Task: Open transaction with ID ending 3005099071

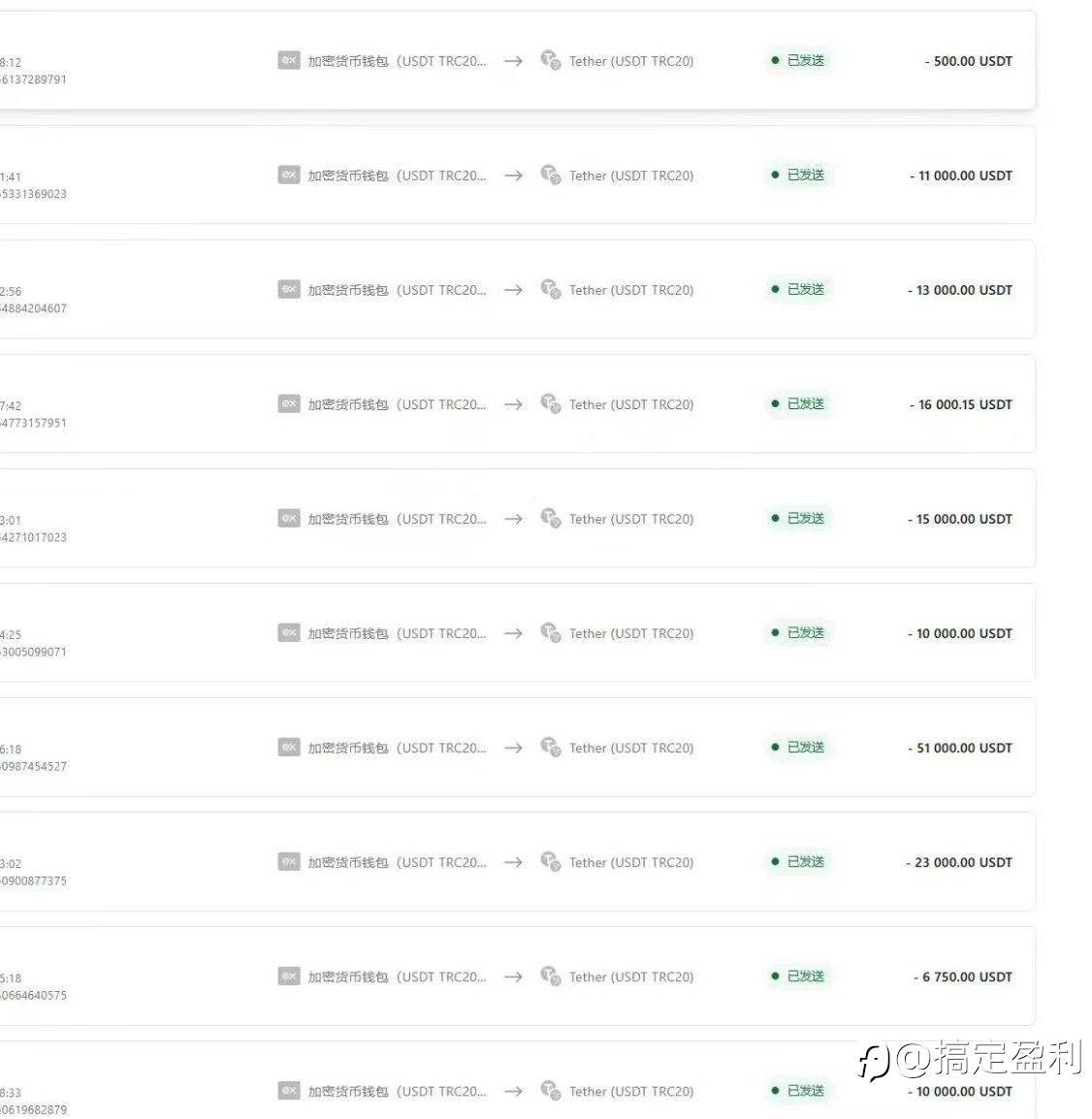Action: point(518,633)
